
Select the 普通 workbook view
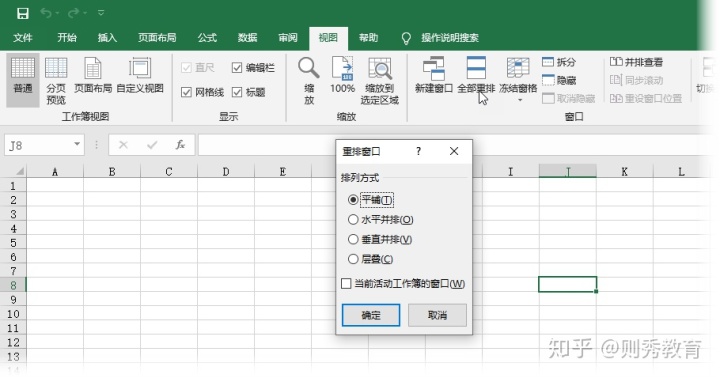(x=22, y=79)
